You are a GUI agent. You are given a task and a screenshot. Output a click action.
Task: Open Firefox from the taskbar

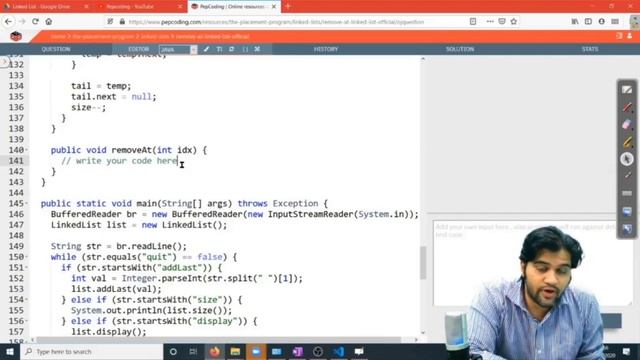215,351
